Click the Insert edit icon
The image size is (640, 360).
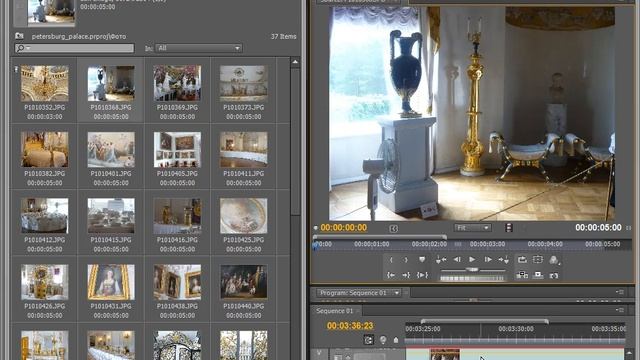pyautogui.click(x=522, y=276)
